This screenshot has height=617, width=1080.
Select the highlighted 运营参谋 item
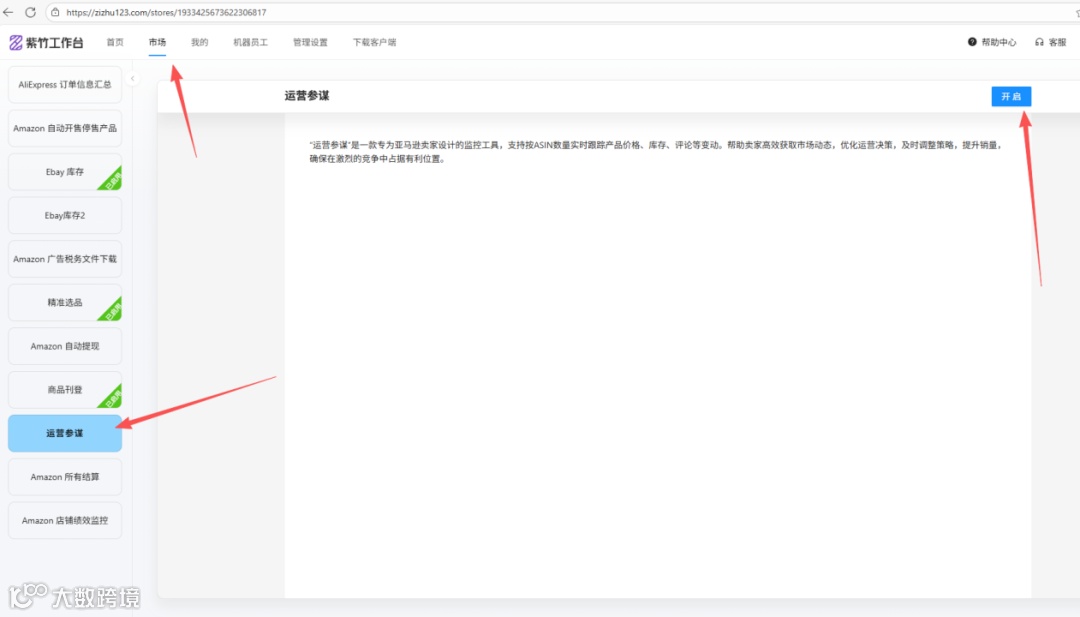(x=65, y=433)
